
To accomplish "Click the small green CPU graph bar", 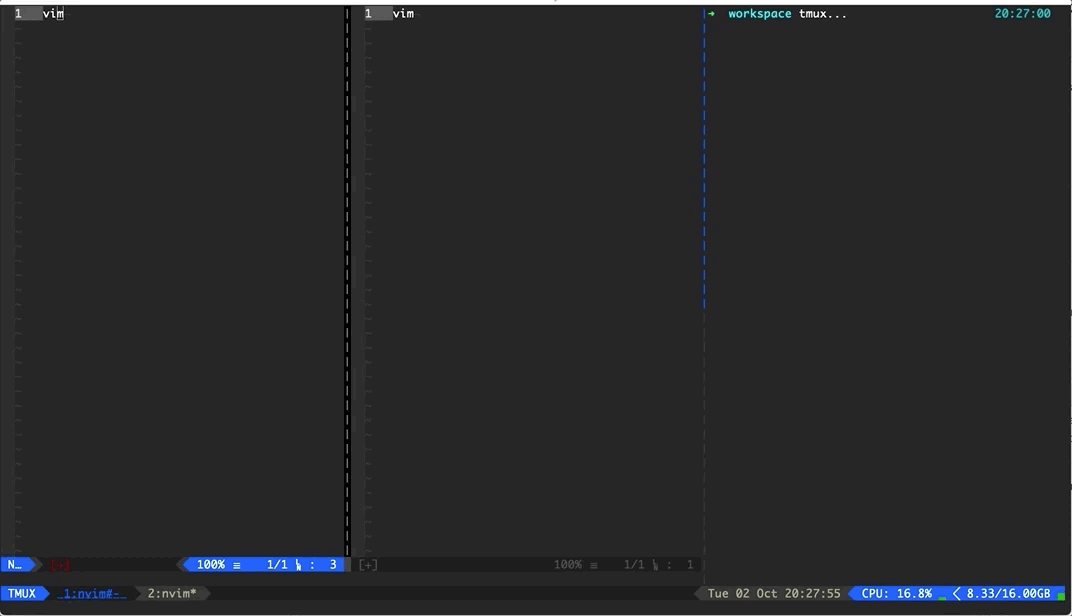I will tap(943, 598).
